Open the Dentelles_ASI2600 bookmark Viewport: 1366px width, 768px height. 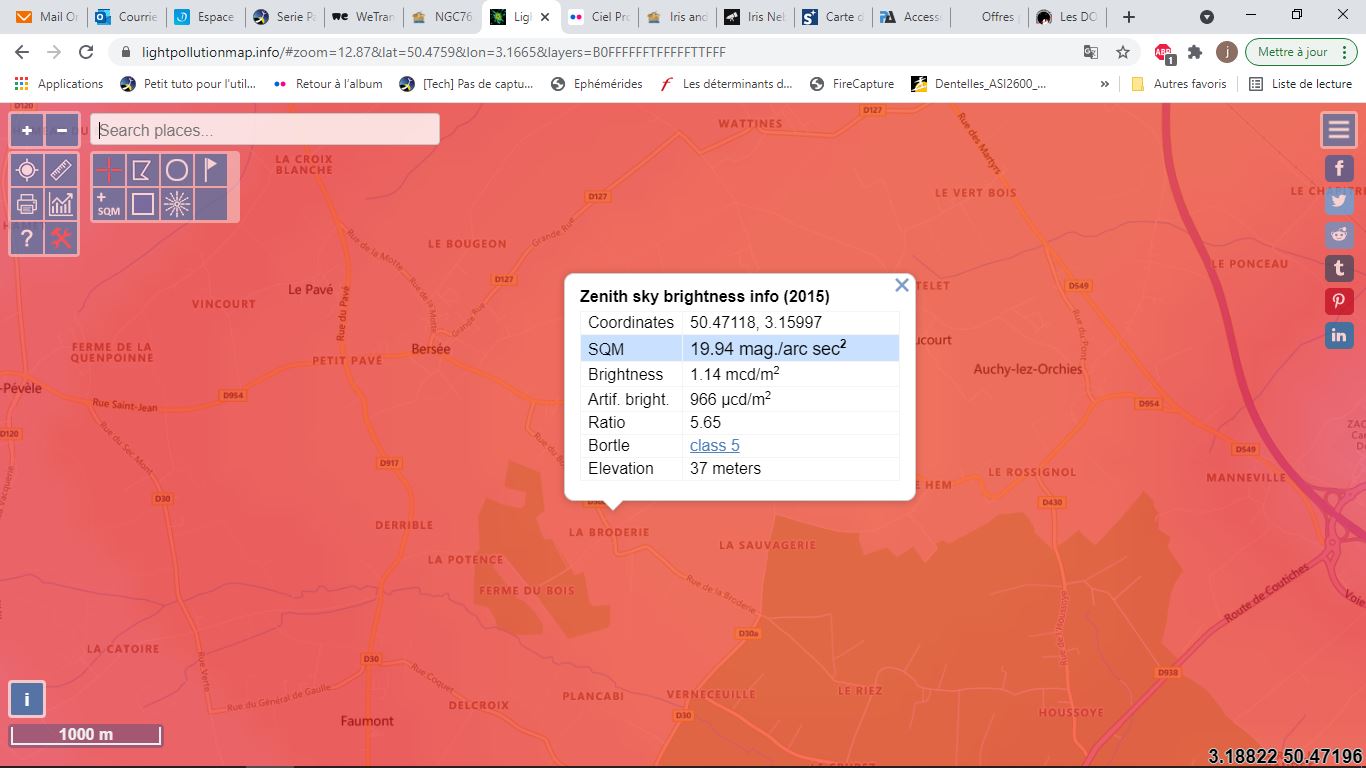click(979, 84)
